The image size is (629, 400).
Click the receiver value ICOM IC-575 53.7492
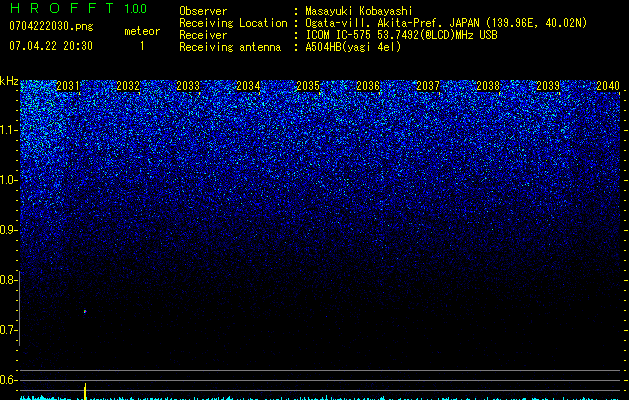pos(401,35)
